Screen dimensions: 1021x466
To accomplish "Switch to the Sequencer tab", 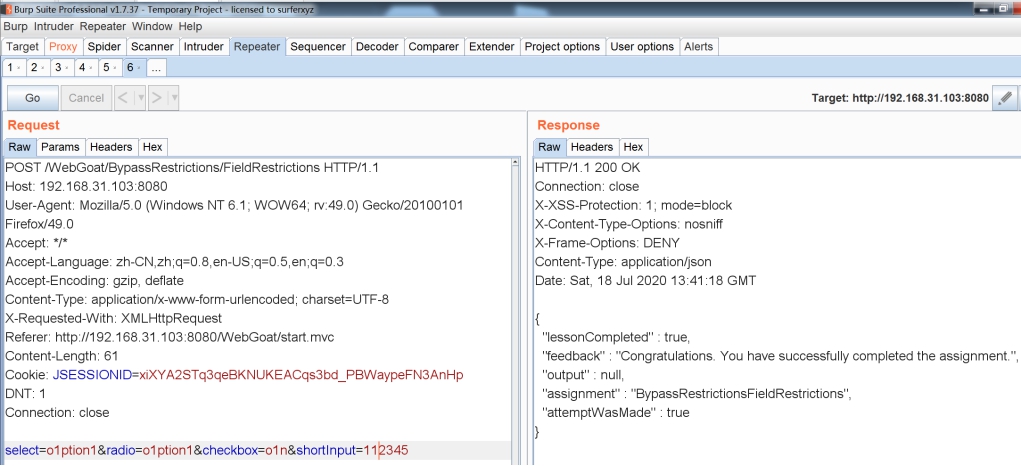I will pos(318,47).
